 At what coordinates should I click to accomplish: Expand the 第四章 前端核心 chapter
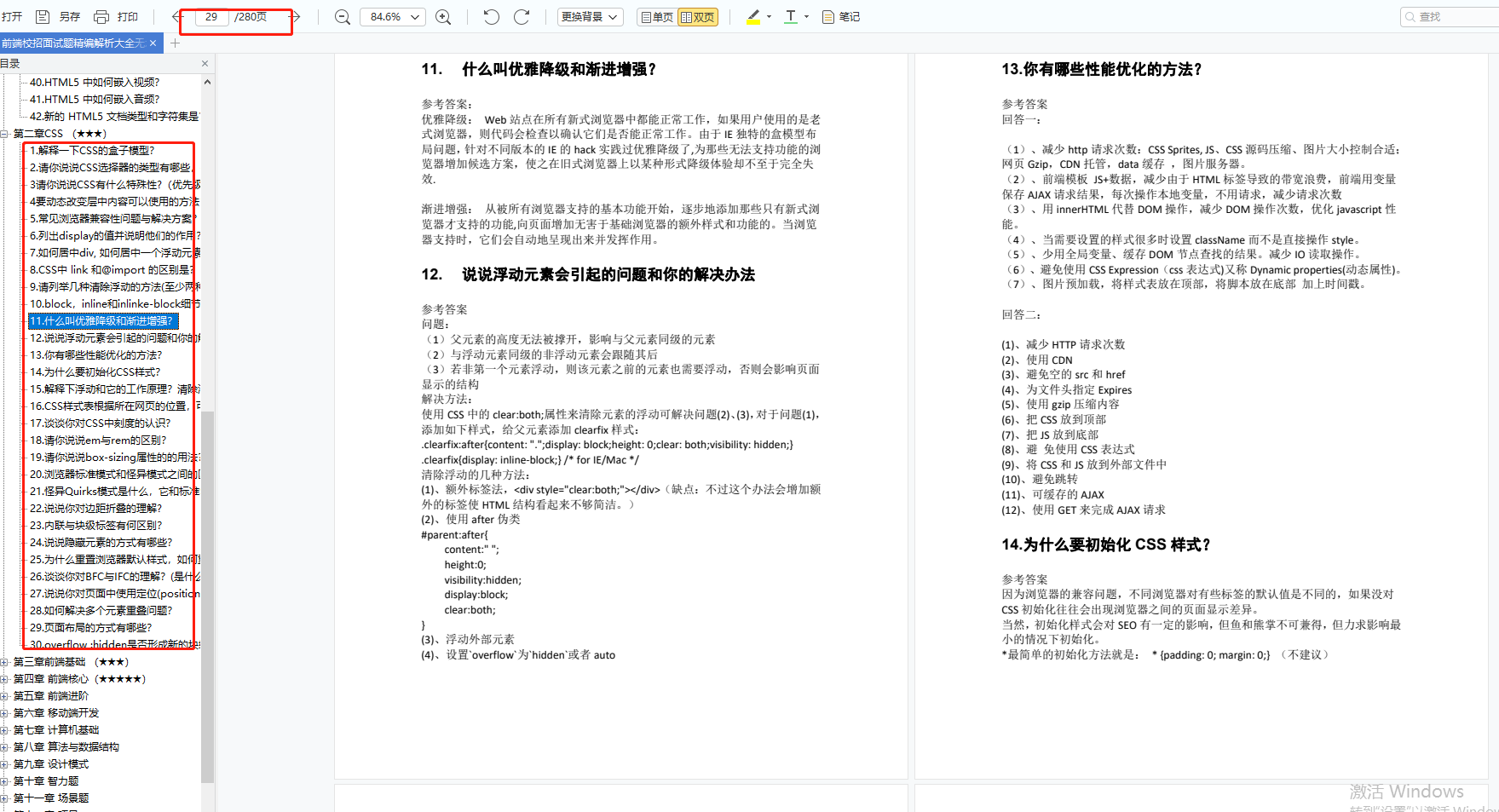[5, 679]
